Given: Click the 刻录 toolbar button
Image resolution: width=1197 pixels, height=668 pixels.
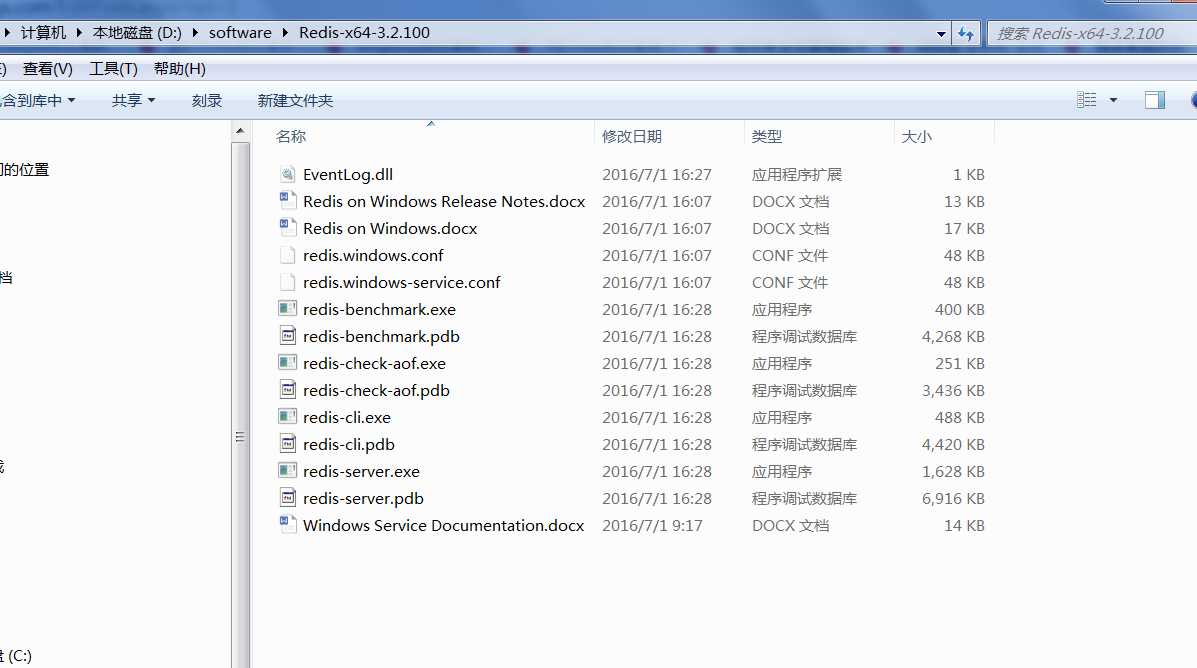Looking at the screenshot, I should pos(206,100).
